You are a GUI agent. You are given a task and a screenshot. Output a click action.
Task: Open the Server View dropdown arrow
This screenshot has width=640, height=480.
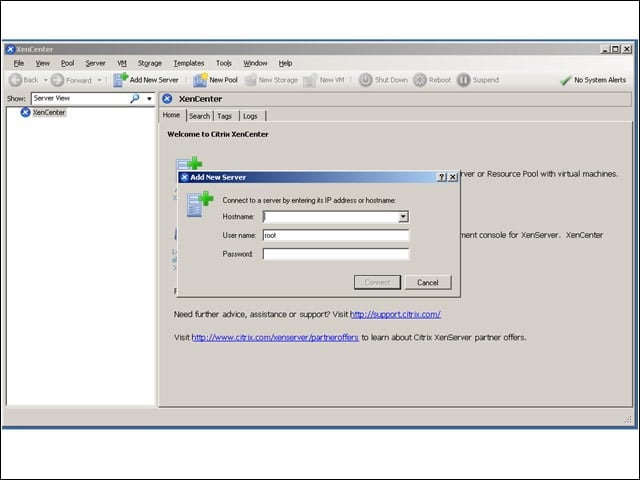149,98
